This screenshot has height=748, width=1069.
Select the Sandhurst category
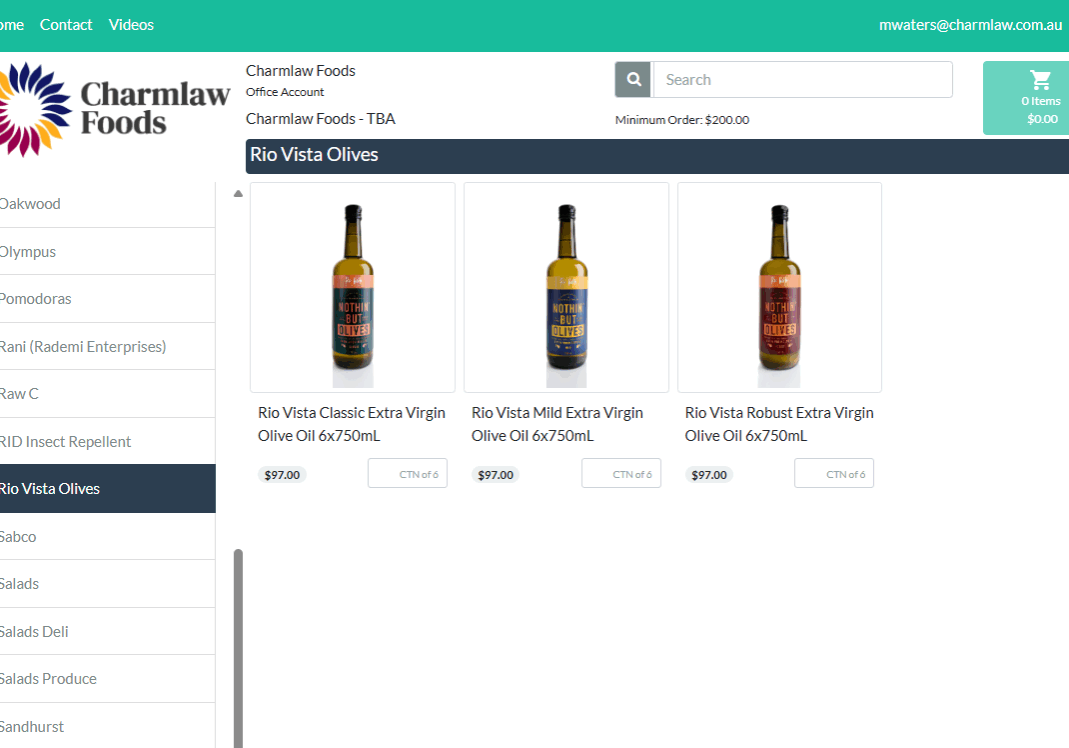[107, 726]
